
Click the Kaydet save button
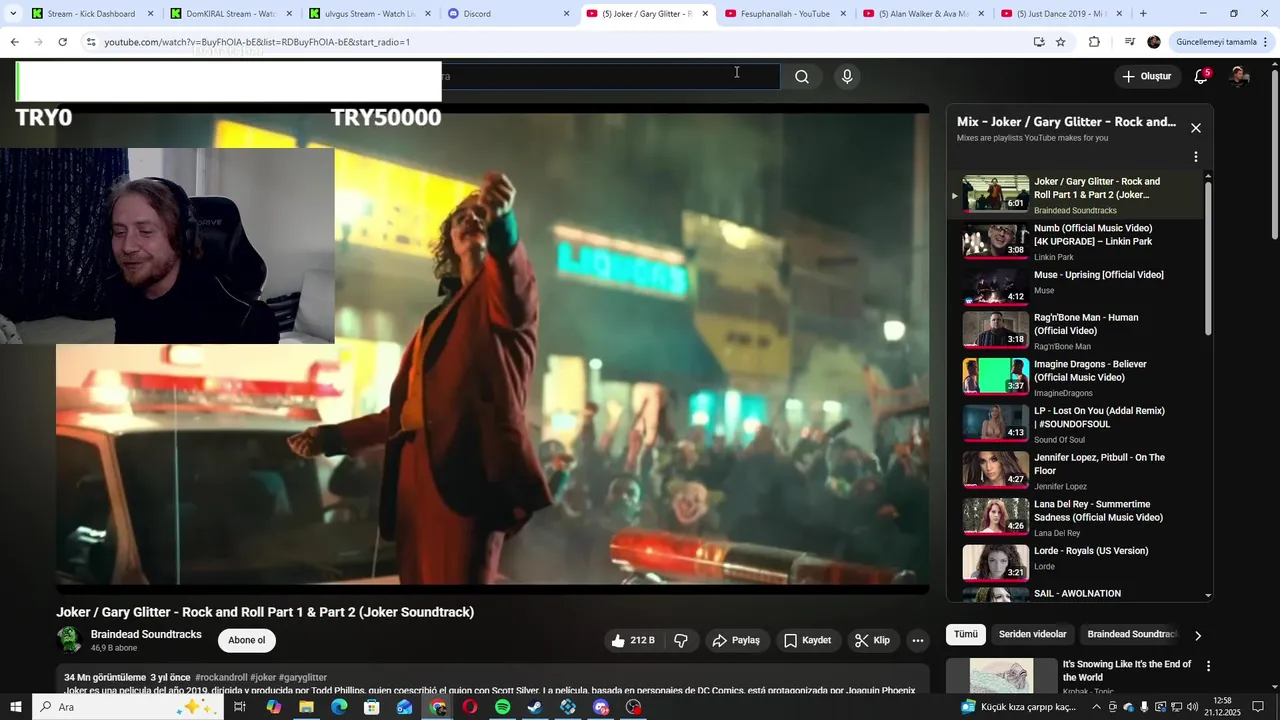[x=807, y=641]
